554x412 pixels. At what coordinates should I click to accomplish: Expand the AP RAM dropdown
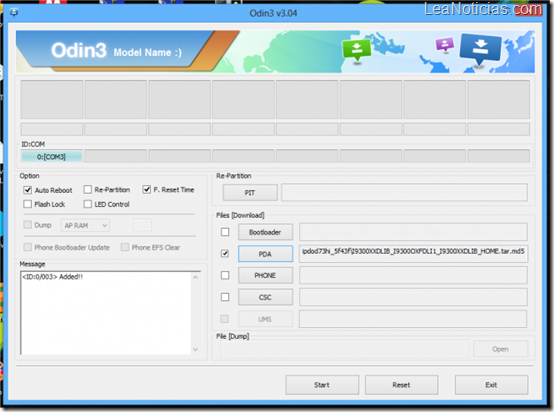(x=85, y=225)
